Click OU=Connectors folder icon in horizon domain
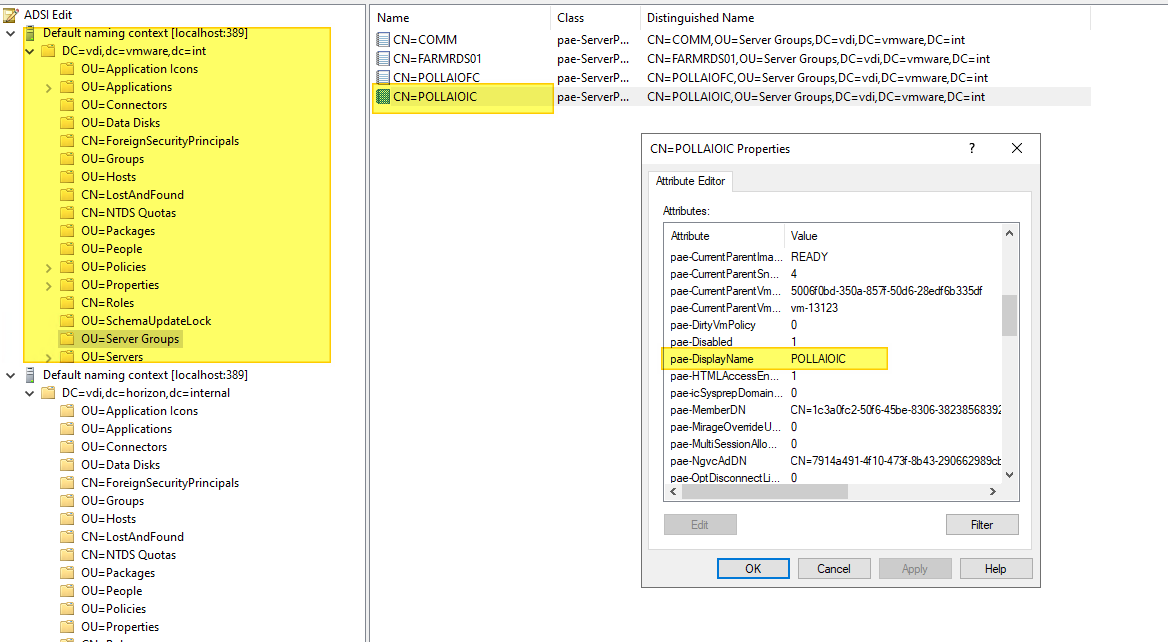 pyautogui.click(x=67, y=447)
